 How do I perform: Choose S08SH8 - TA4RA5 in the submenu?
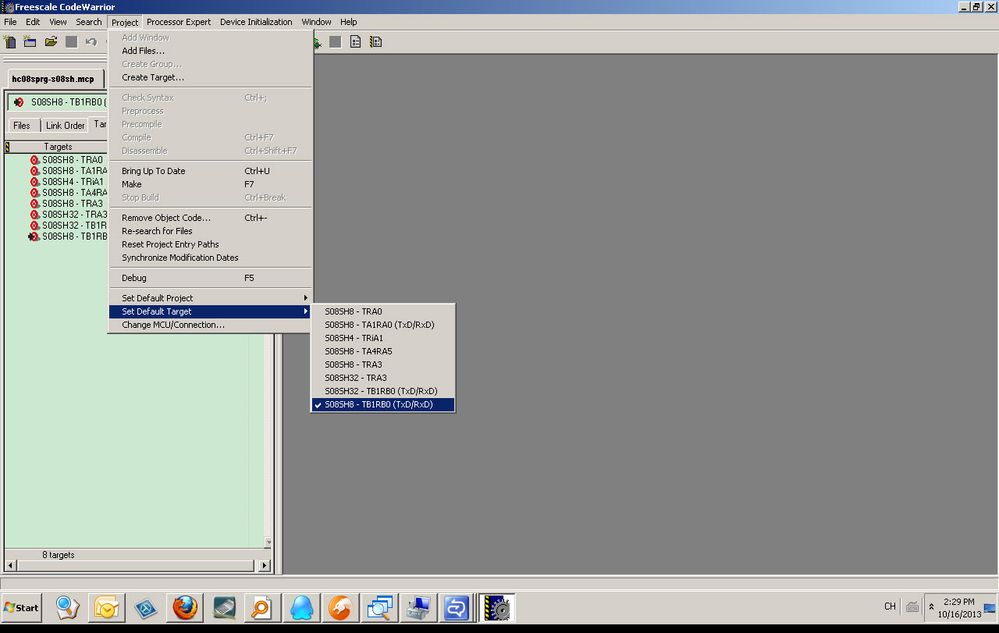pos(383,352)
